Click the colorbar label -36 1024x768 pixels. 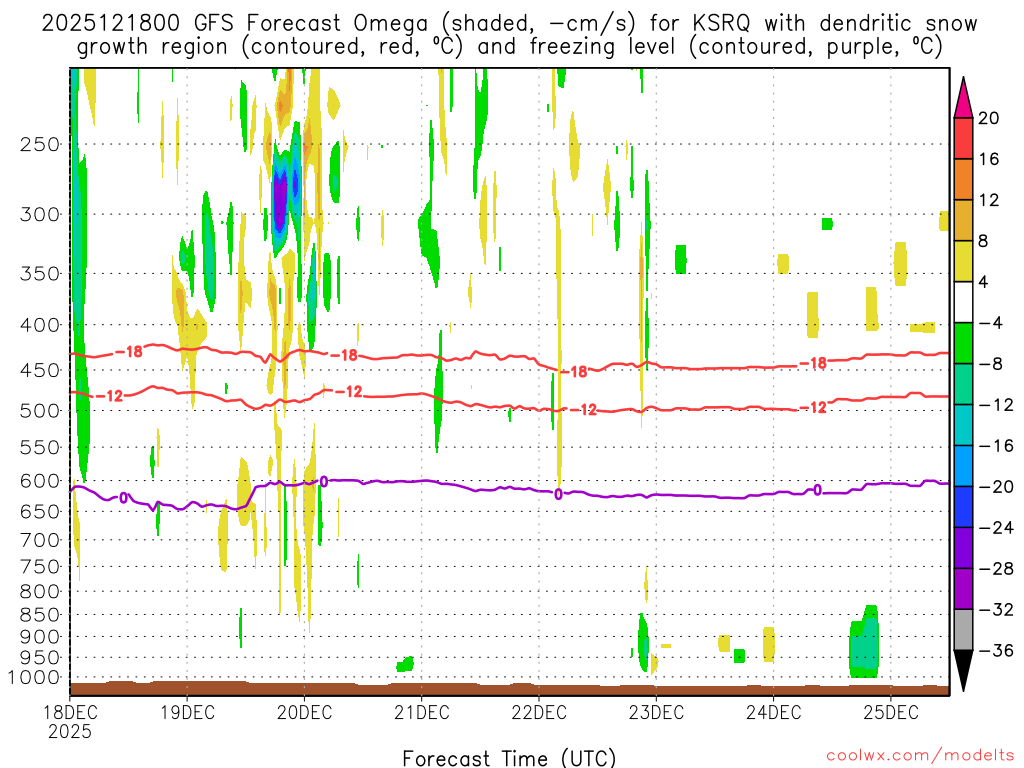[996, 650]
